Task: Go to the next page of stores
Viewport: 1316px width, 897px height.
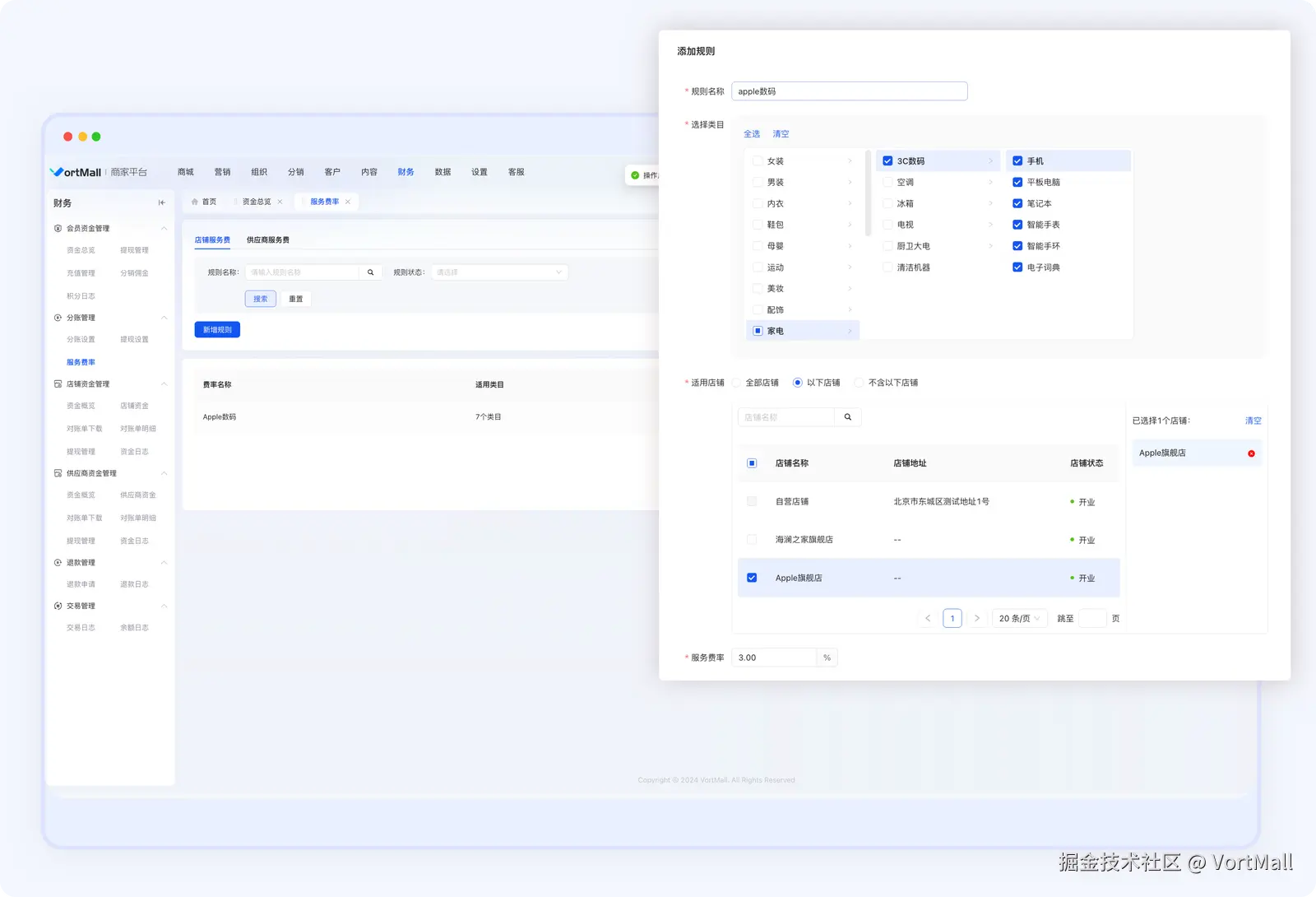Action: pyautogui.click(x=976, y=618)
